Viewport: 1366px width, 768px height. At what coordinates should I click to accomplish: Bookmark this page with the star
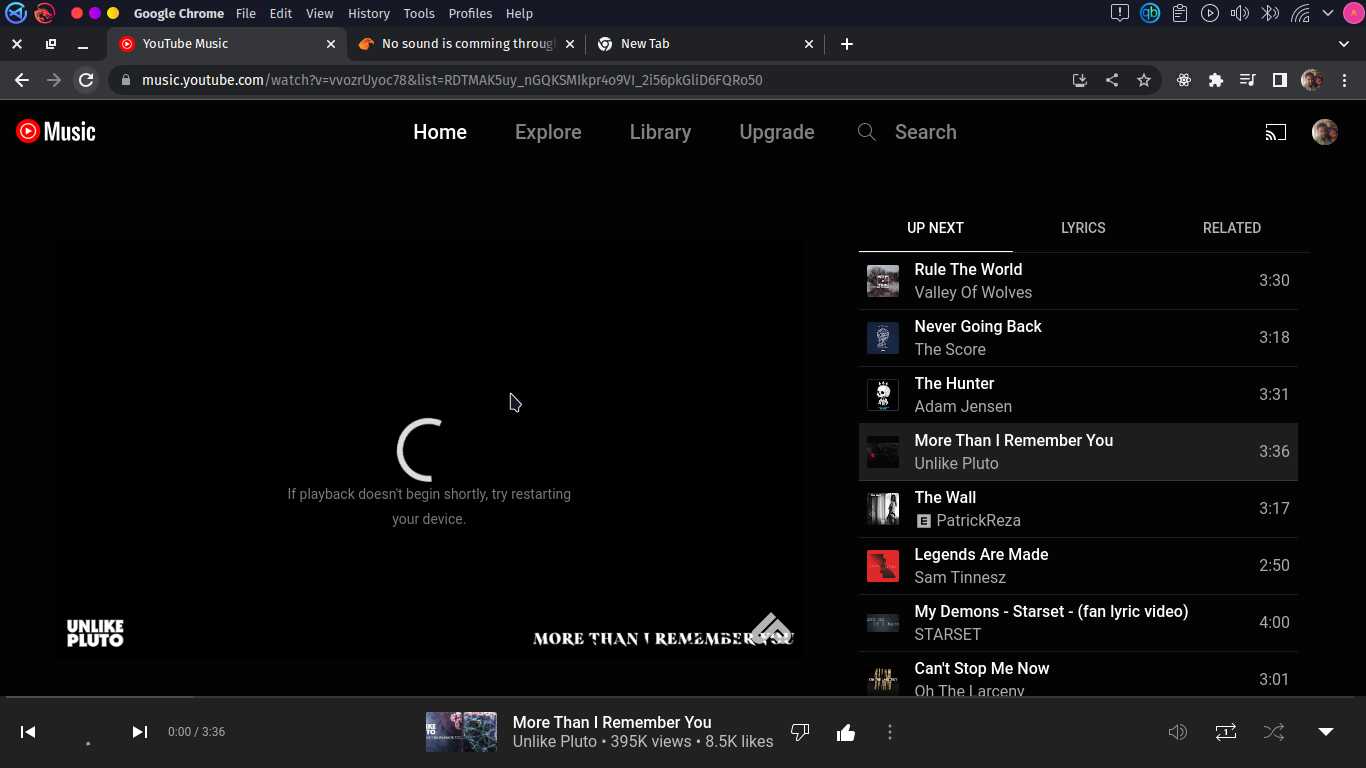1144,80
